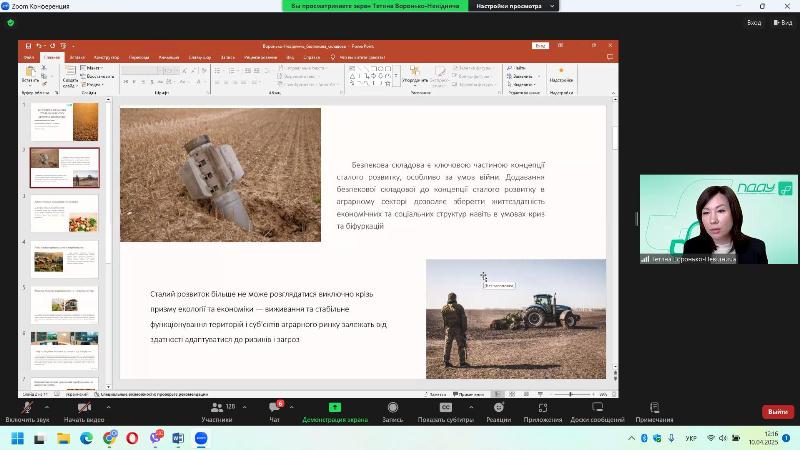The image size is (800, 450).
Task: Select the shared PowerPoint Файл tab
Action: pyautogui.click(x=29, y=58)
